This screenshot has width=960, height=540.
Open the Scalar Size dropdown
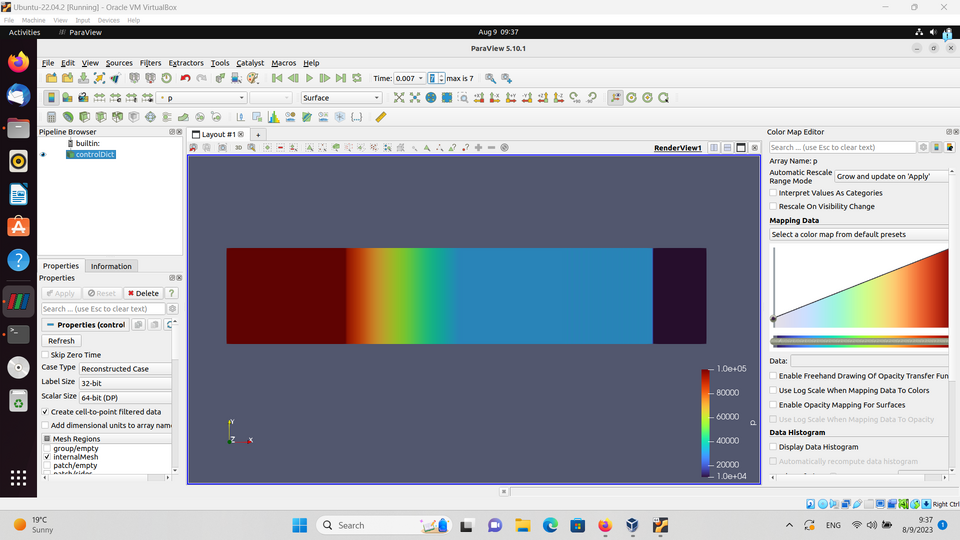[125, 398]
